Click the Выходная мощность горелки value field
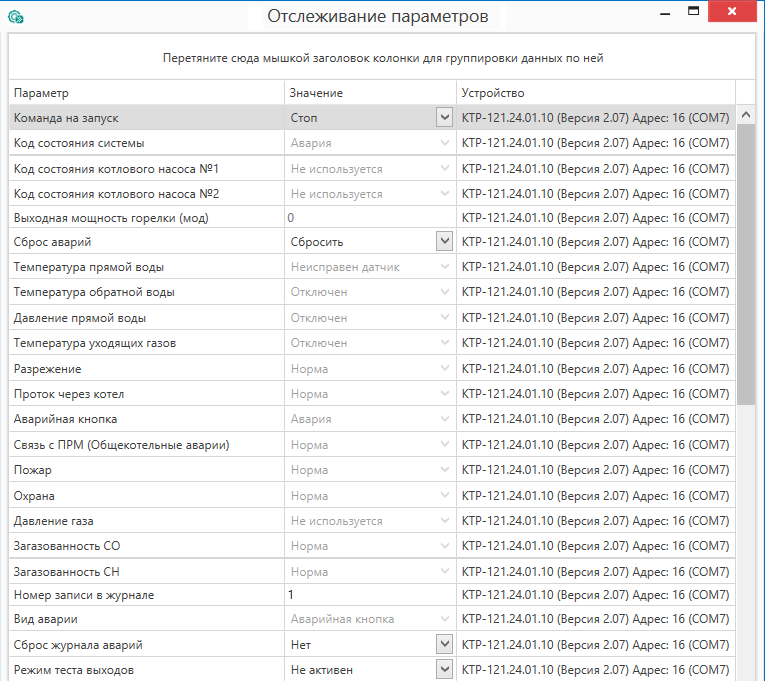765x681 pixels. pos(370,218)
